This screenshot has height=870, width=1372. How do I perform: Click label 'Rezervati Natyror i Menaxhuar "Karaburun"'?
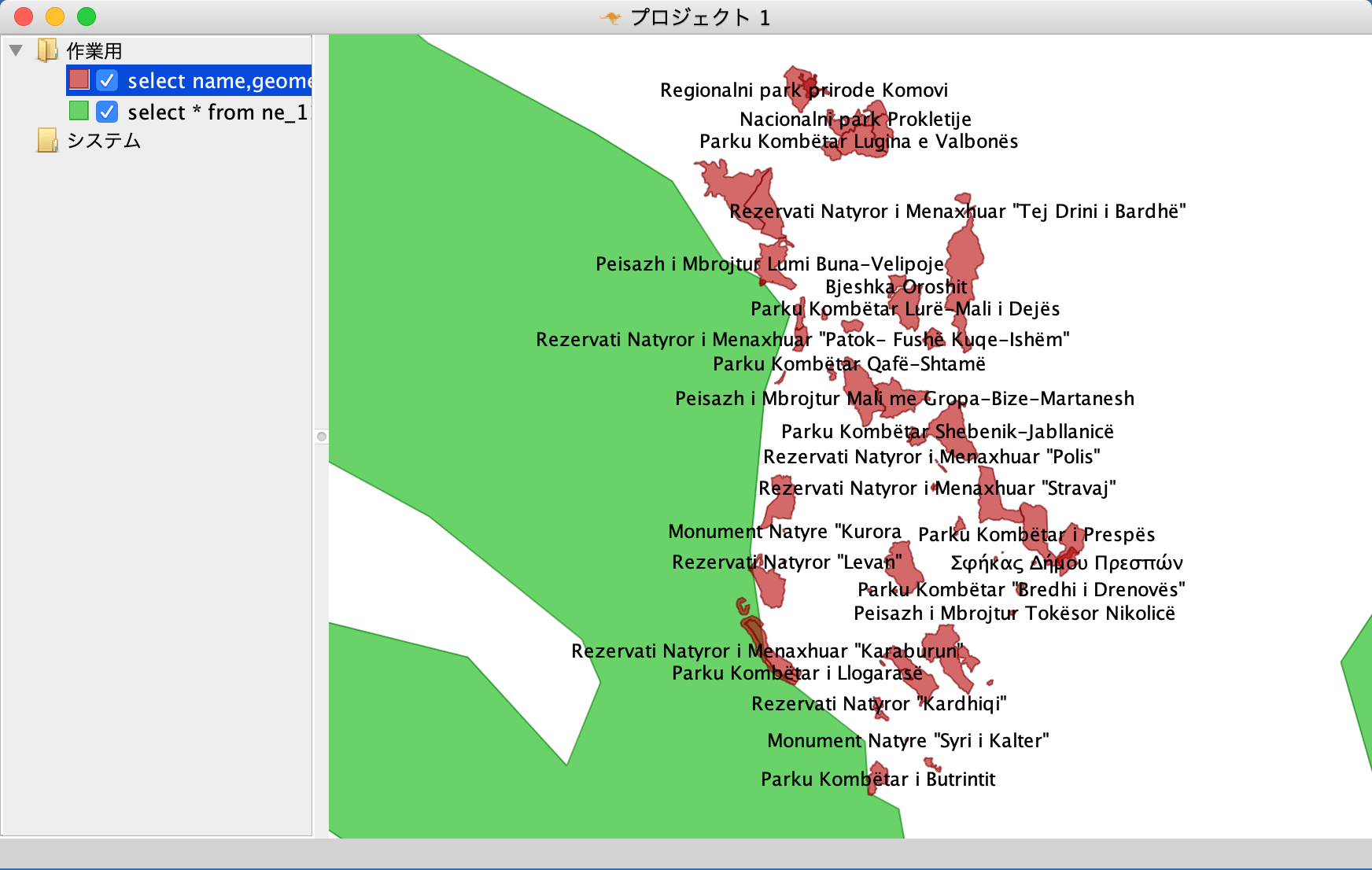[768, 651]
